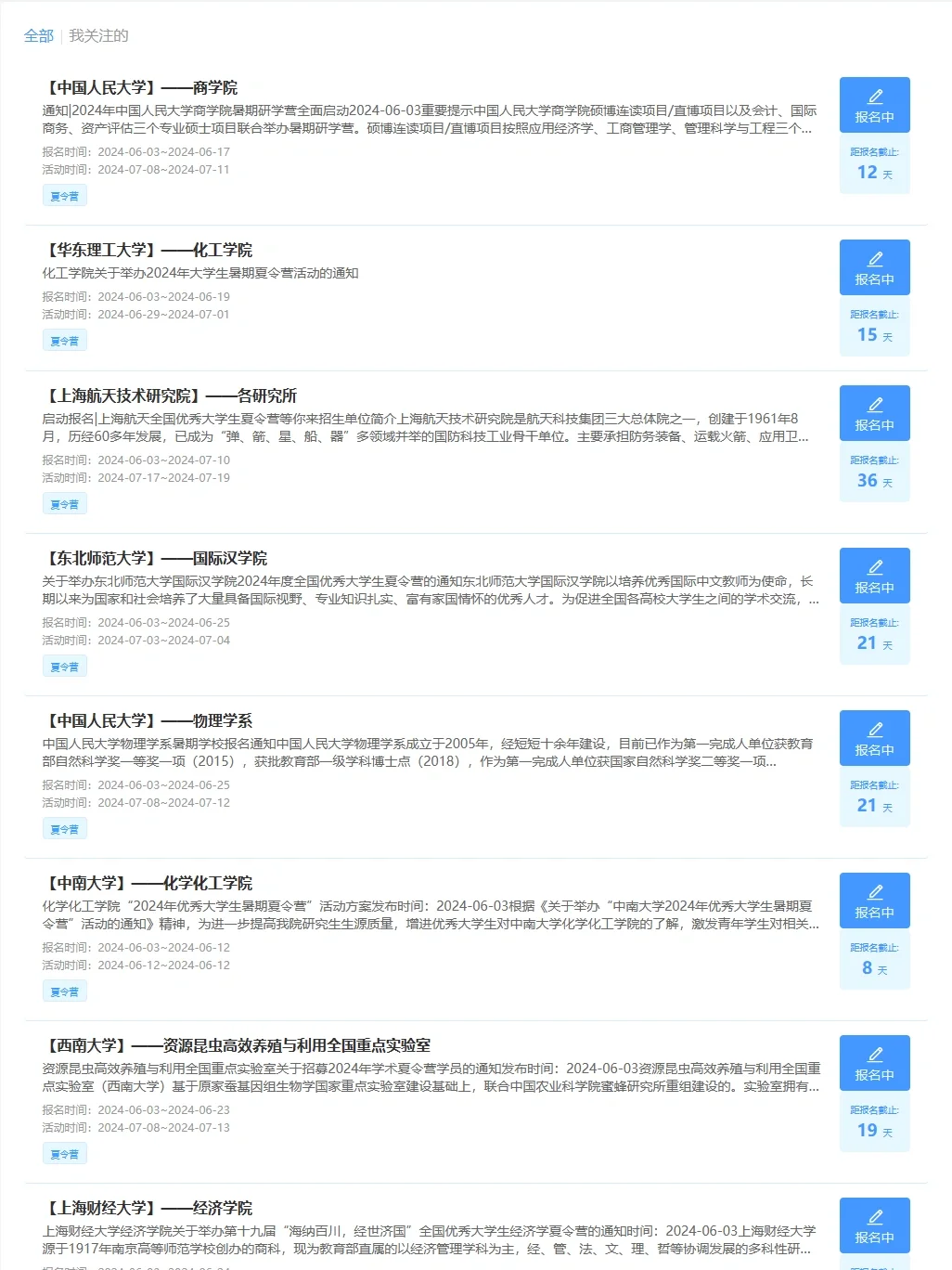Click 报名中 button for 西南大学 listing
The width and height of the screenshot is (952, 1270).
tap(875, 1063)
